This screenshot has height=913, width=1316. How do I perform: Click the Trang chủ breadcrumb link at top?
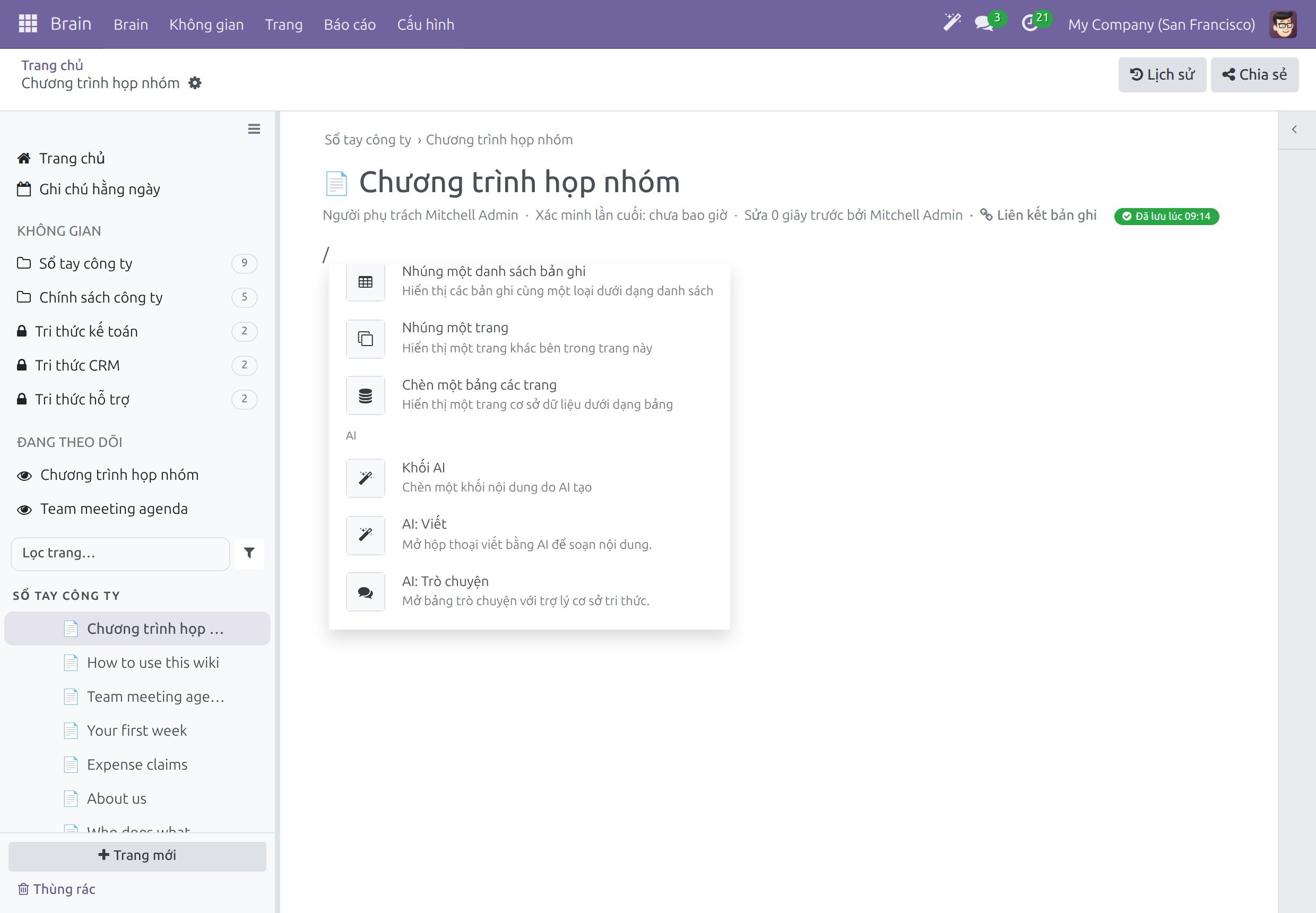(x=52, y=65)
